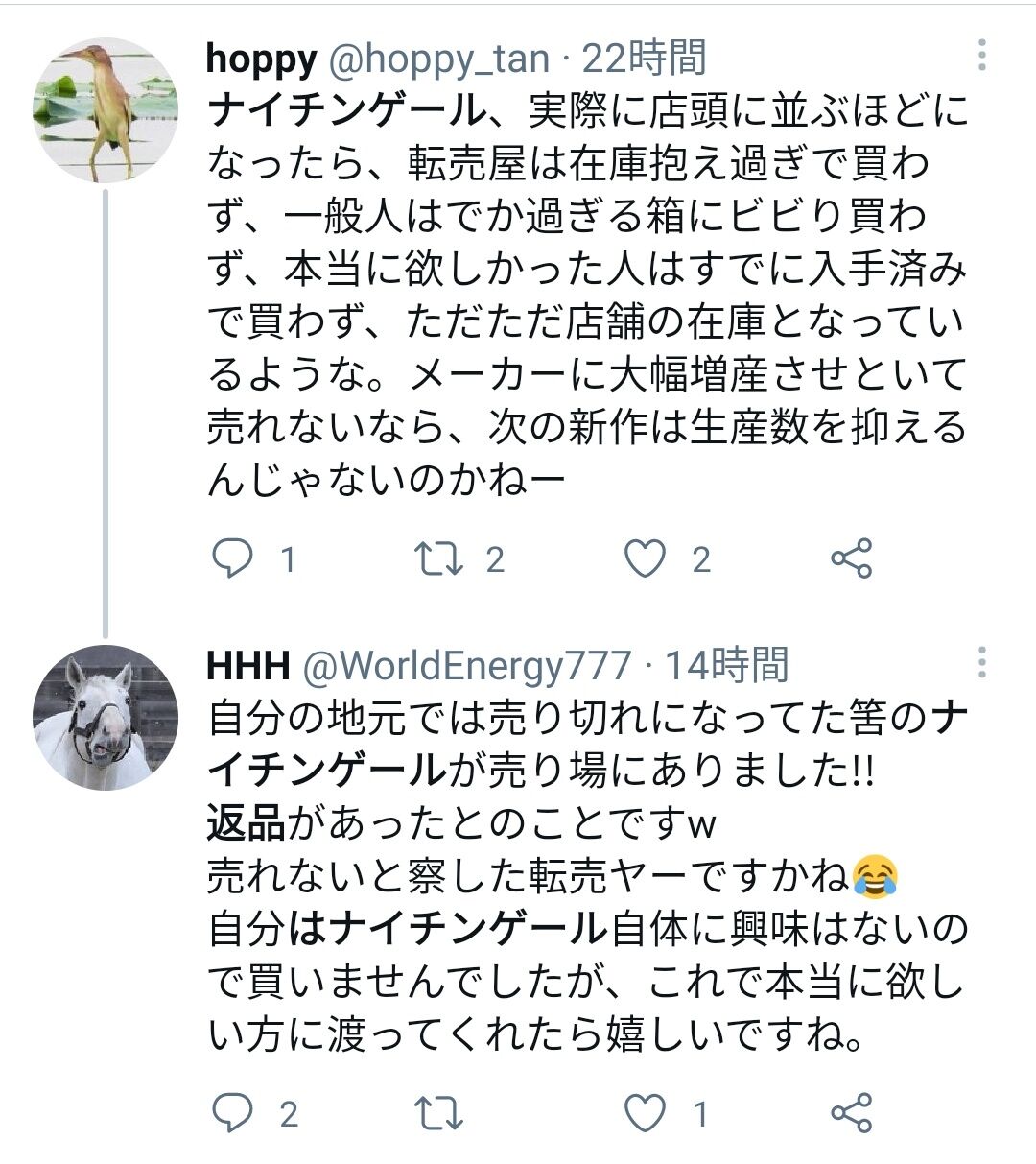Screen dimensions: 1036x1164
Task: Open more options for hoppy's tweet
Action: [981, 56]
